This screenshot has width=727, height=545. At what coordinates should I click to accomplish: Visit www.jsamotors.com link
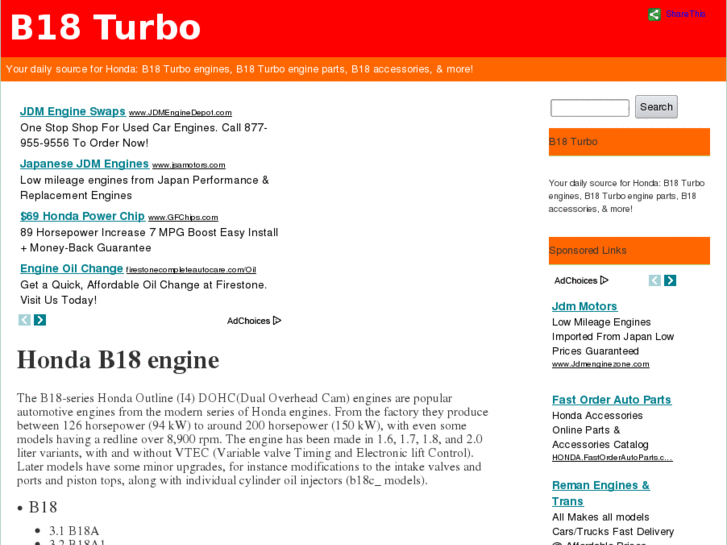(189, 165)
